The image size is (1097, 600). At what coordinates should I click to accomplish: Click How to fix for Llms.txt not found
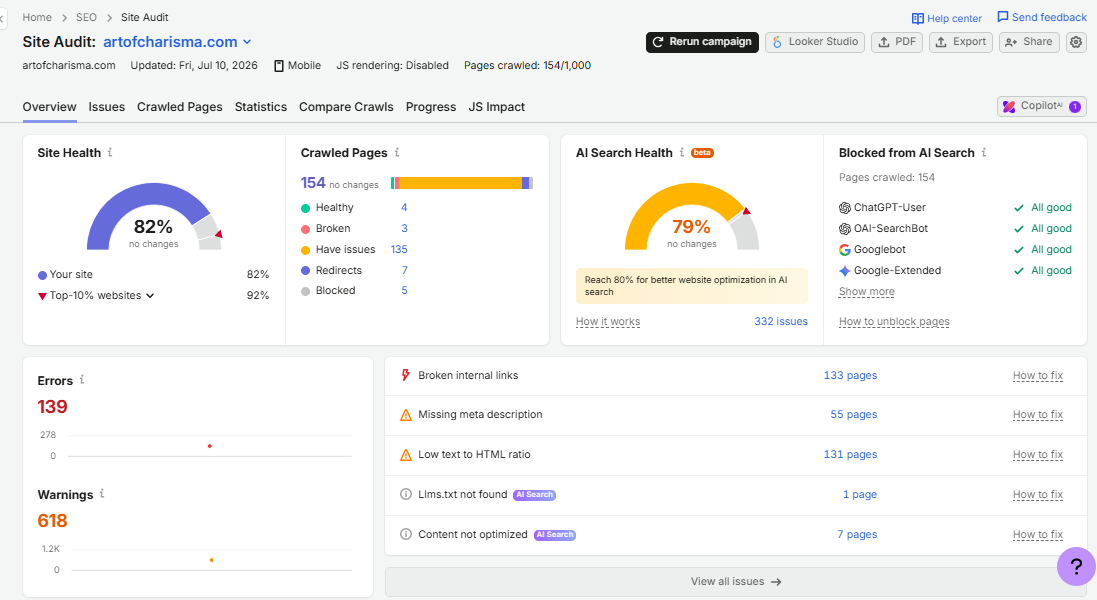click(x=1038, y=494)
